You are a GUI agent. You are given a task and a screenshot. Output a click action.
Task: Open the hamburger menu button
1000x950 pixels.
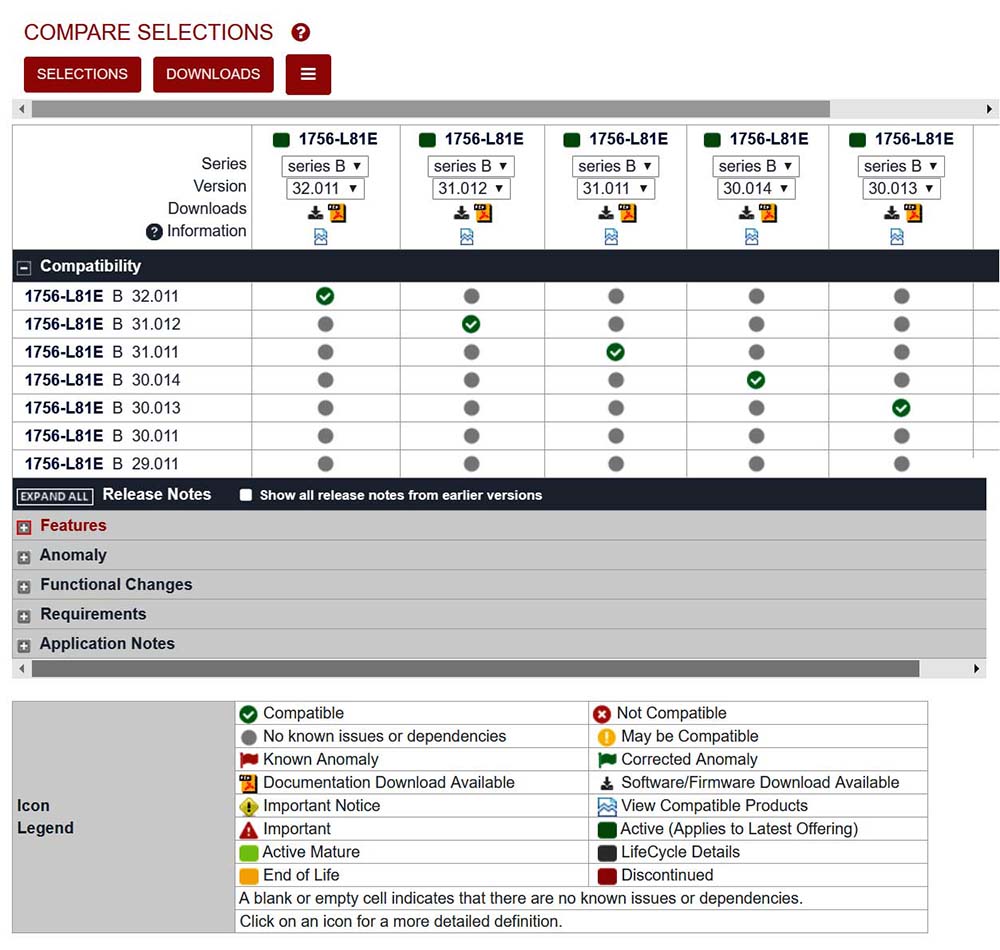(x=308, y=75)
